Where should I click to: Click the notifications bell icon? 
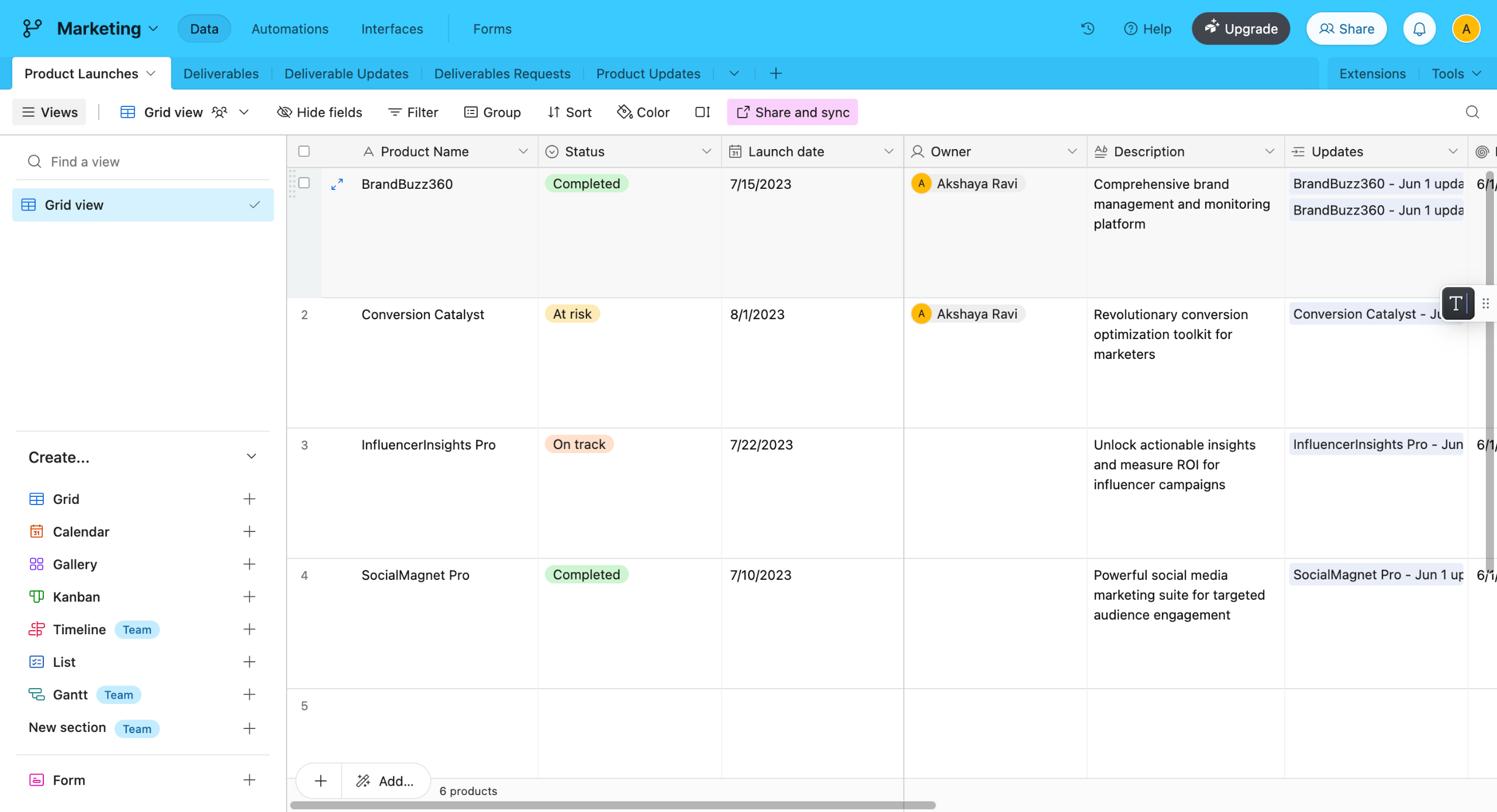[1419, 29]
